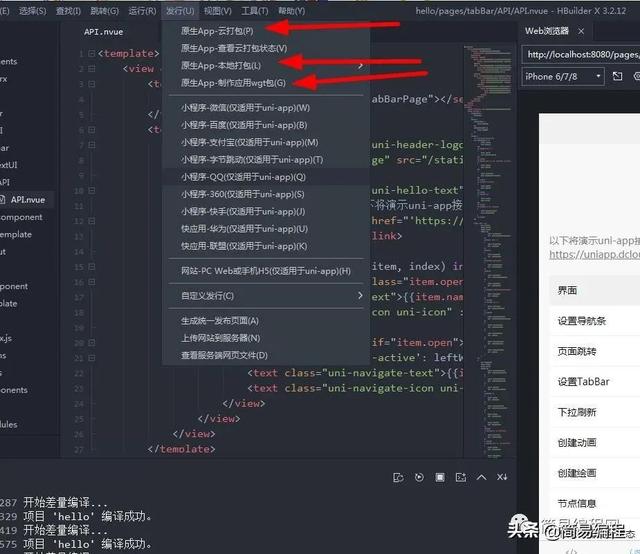640x554 pixels.
Task: Click the 发行(U) menu in menu bar
Action: click(x=180, y=11)
